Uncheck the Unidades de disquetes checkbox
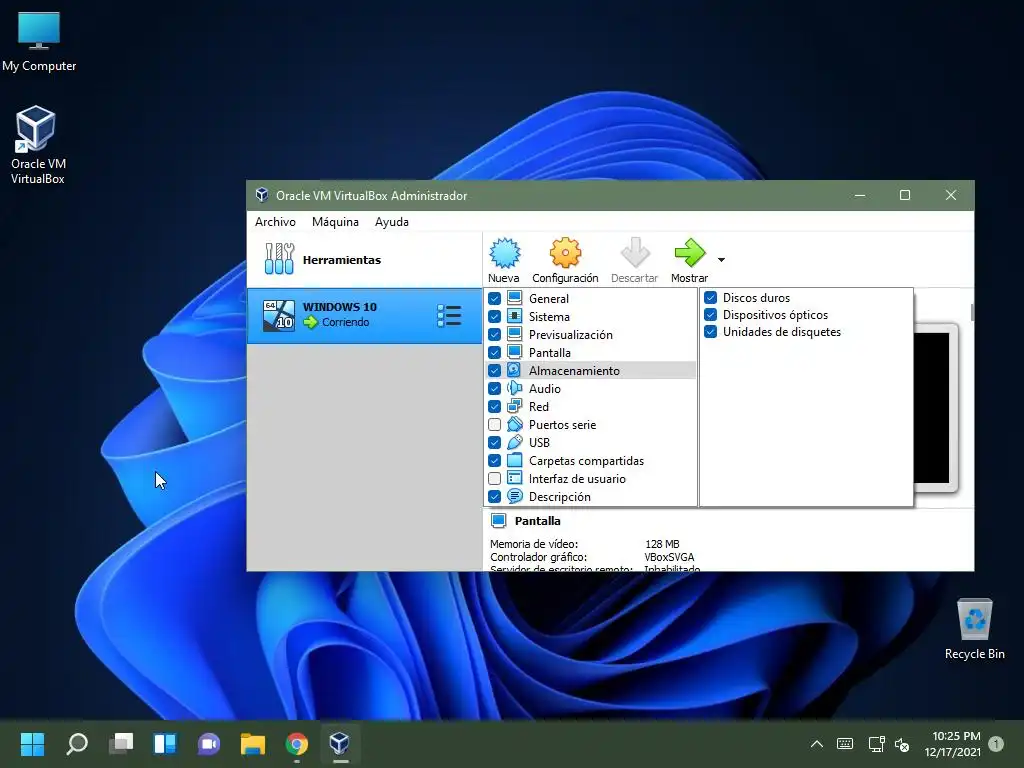Image resolution: width=1024 pixels, height=768 pixels. (x=711, y=332)
